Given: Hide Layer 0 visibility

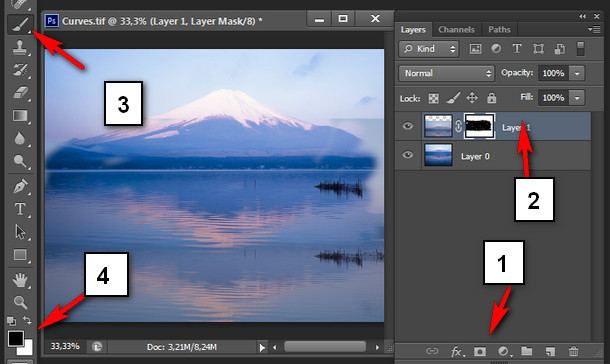Looking at the screenshot, I should click(408, 155).
